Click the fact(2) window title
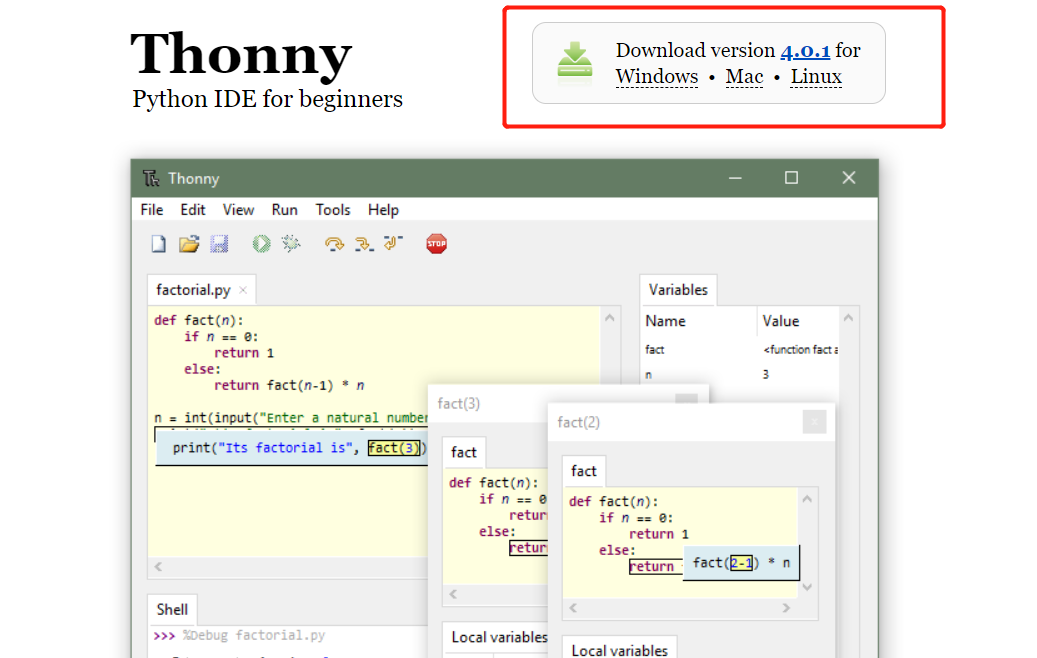 [578, 422]
